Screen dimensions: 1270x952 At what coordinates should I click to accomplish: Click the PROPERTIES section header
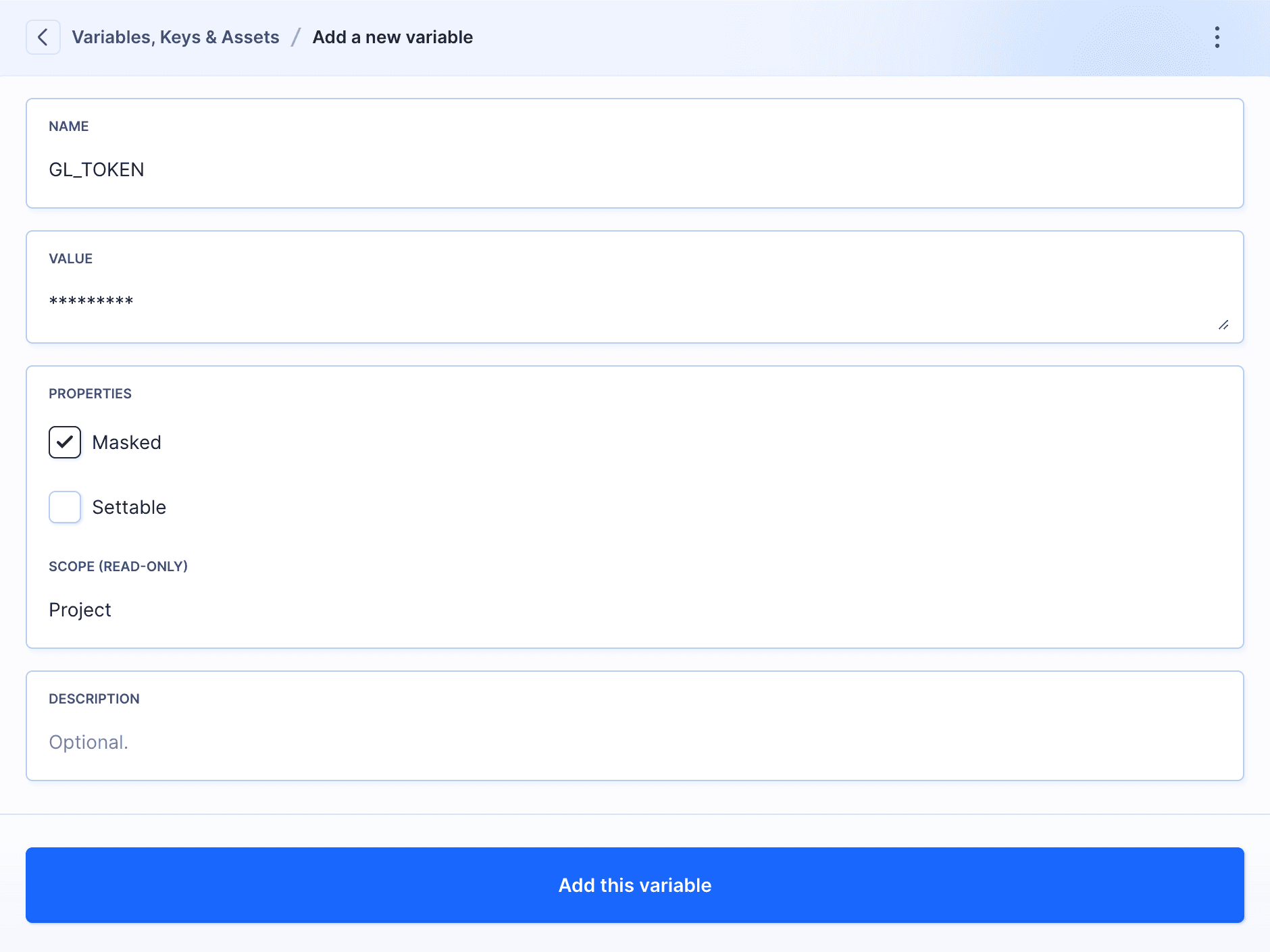click(90, 394)
